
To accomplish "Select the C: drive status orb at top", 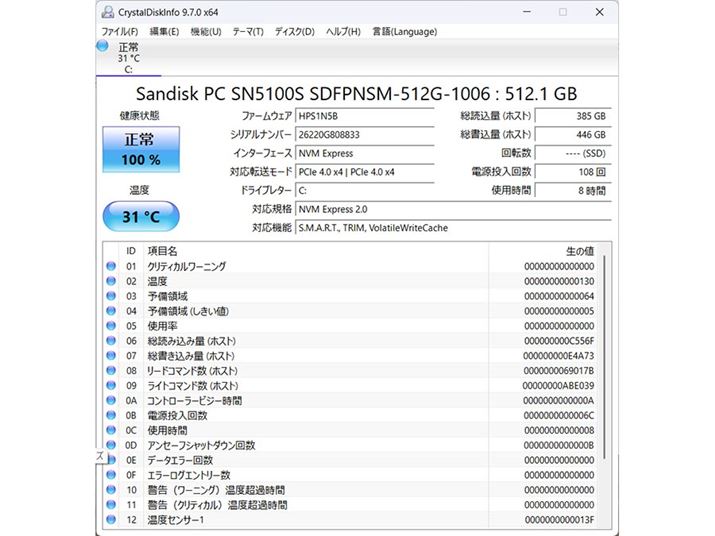I will tap(103, 46).
